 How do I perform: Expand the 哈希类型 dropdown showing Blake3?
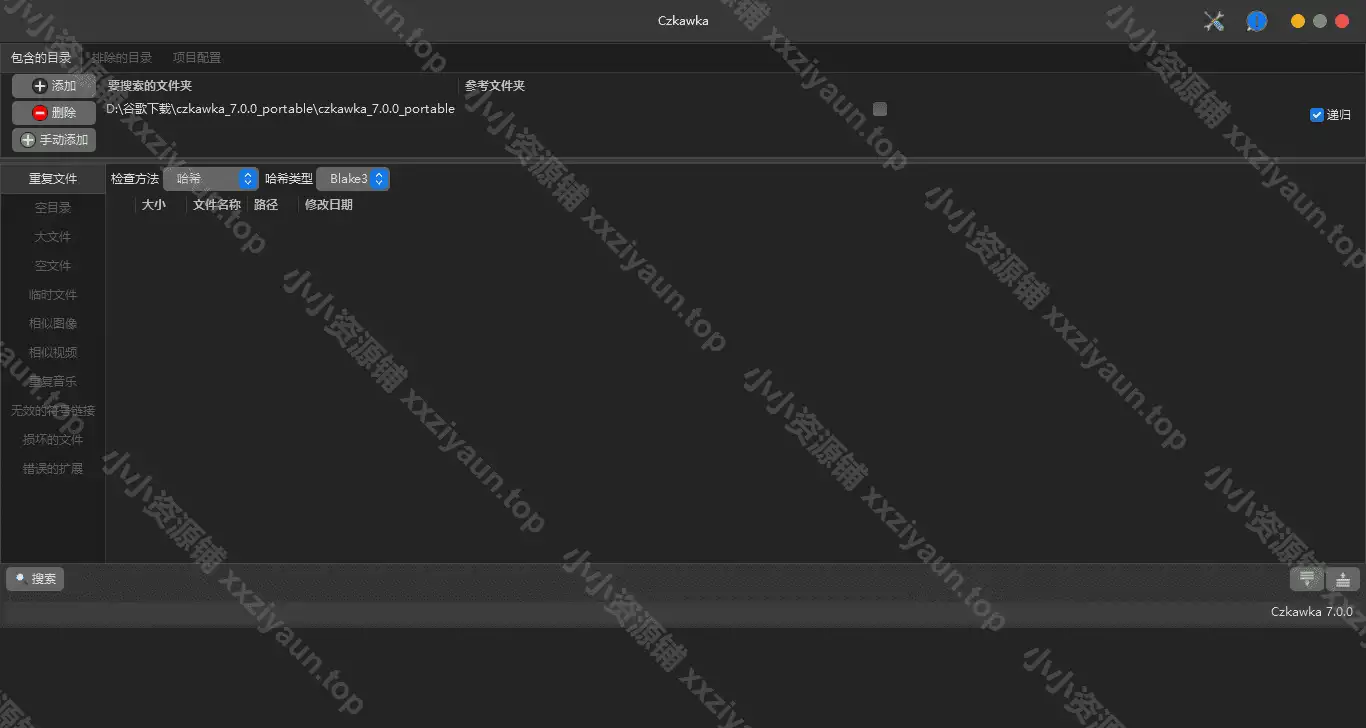353,179
